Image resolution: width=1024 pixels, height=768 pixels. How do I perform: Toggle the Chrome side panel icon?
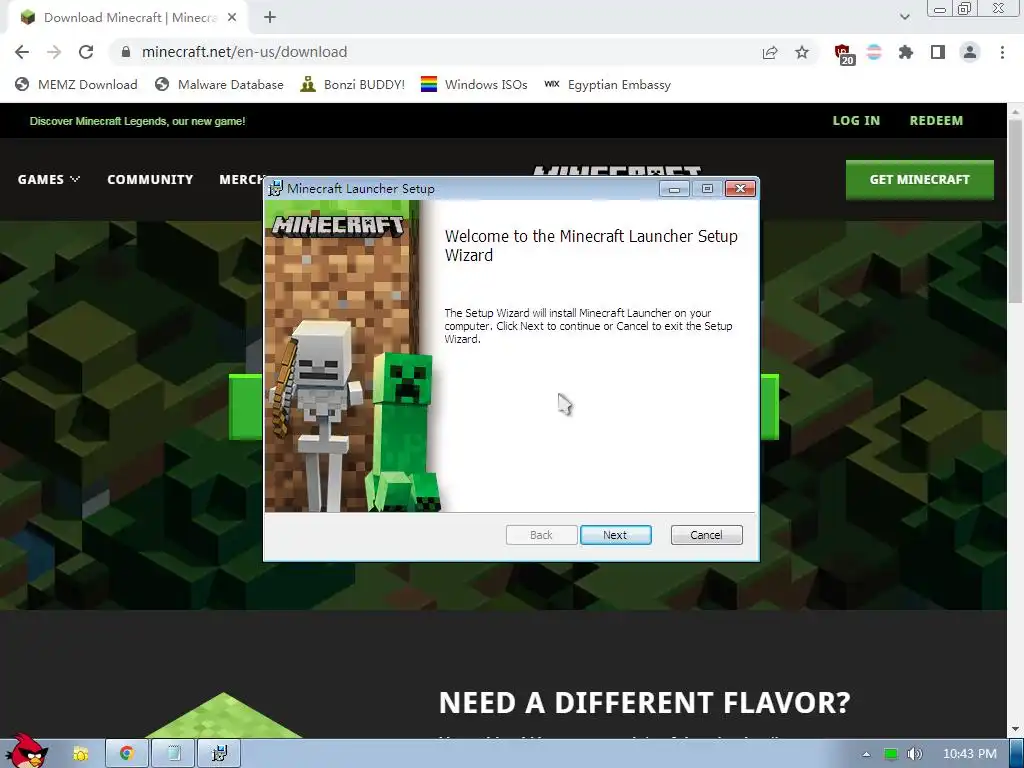(938, 52)
